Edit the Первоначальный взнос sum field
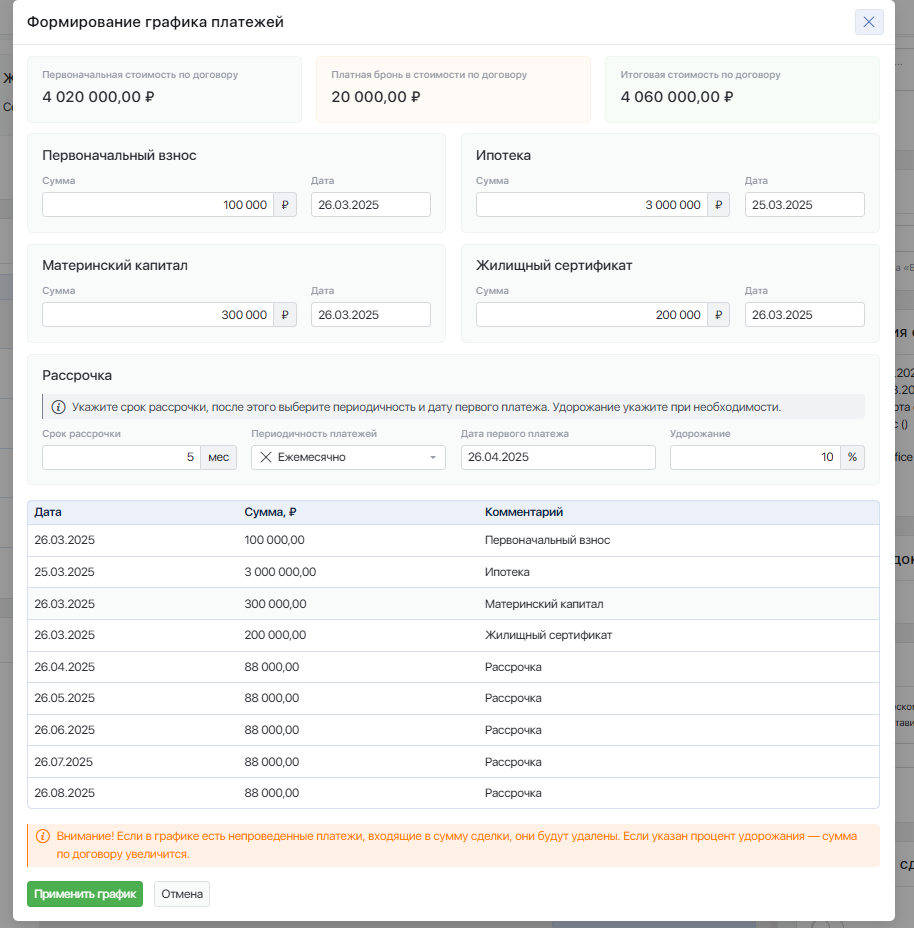 coord(157,205)
